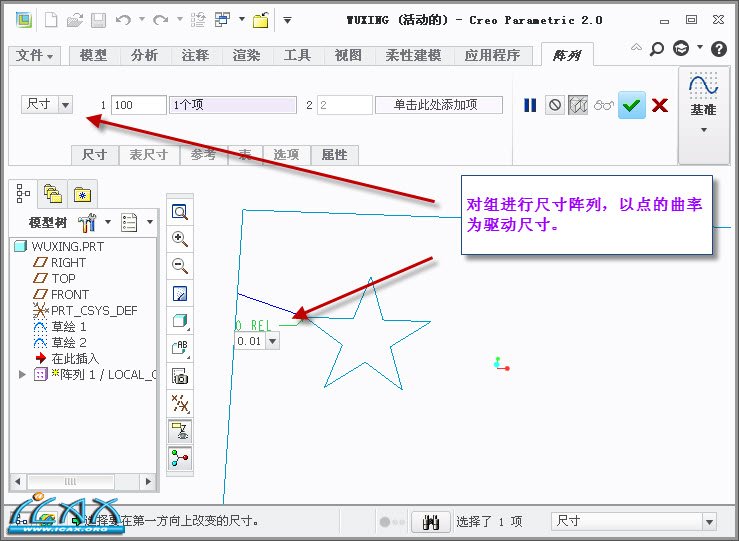Open the 选项 panel tab

286,155
